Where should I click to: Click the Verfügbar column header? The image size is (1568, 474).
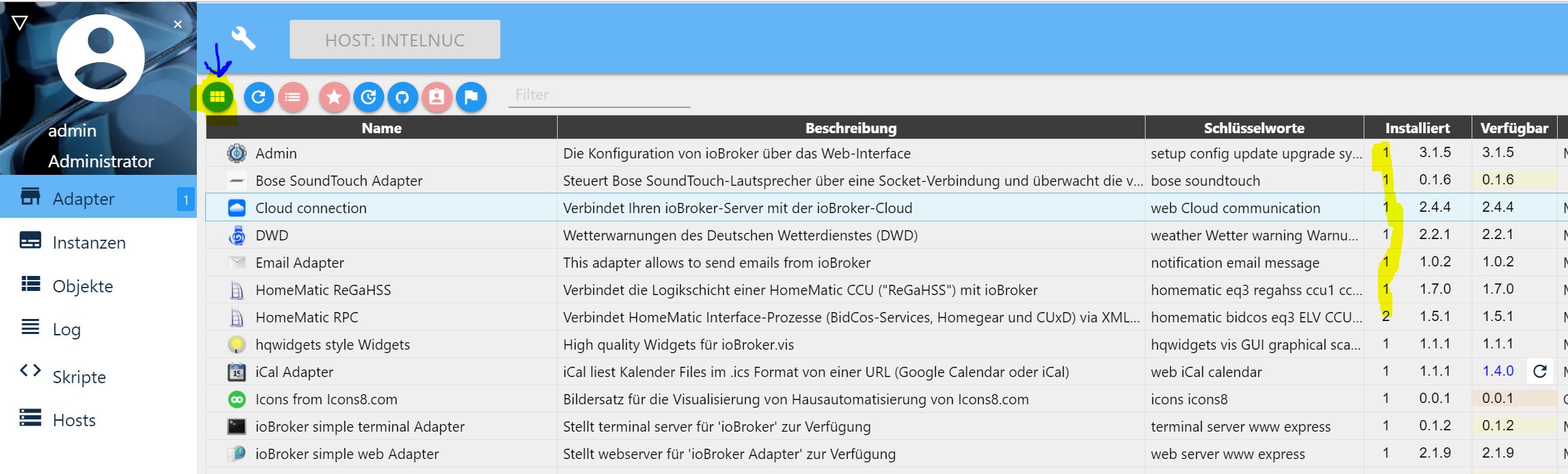[1514, 128]
